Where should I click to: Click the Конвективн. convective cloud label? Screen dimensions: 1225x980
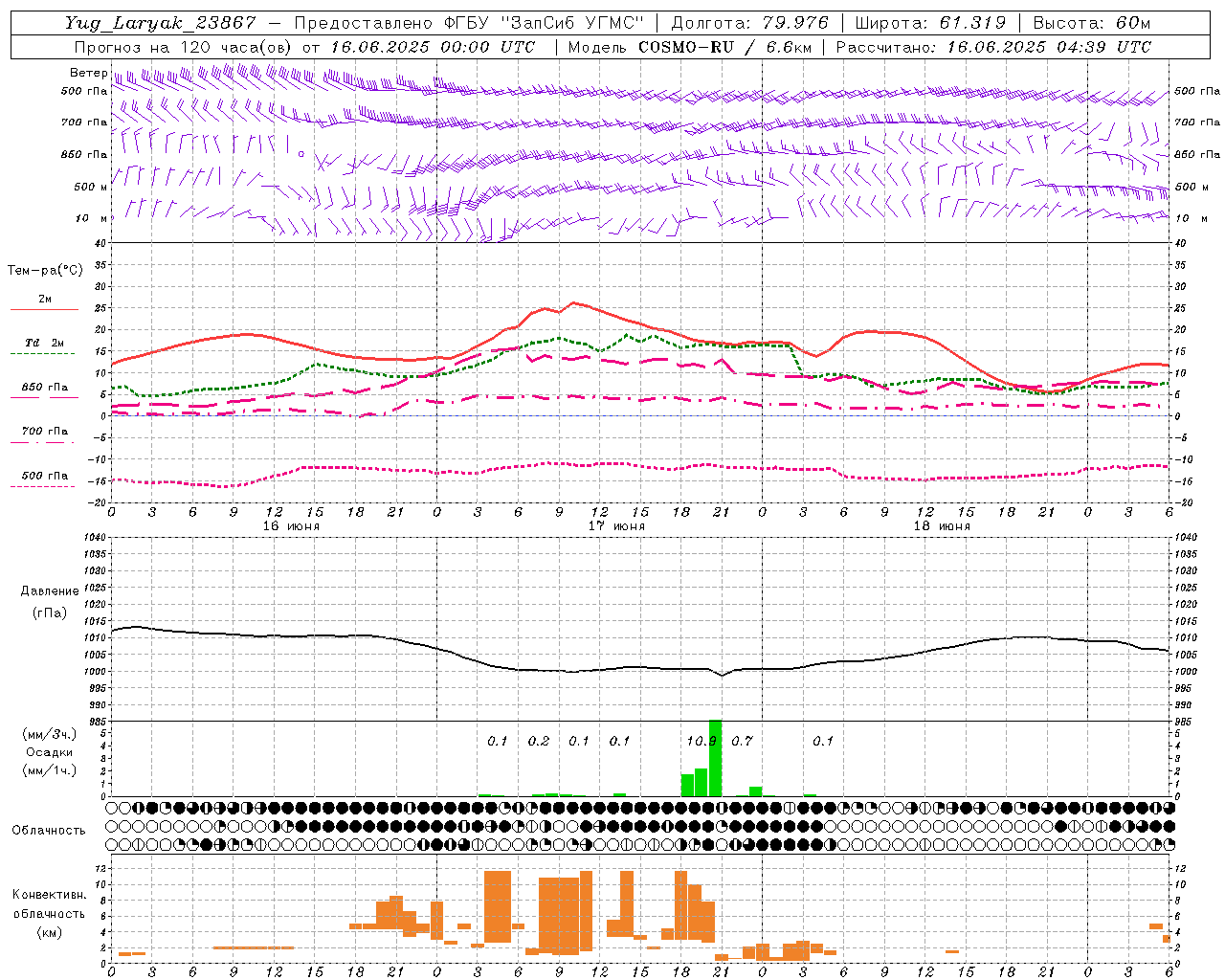pyautogui.click(x=49, y=895)
